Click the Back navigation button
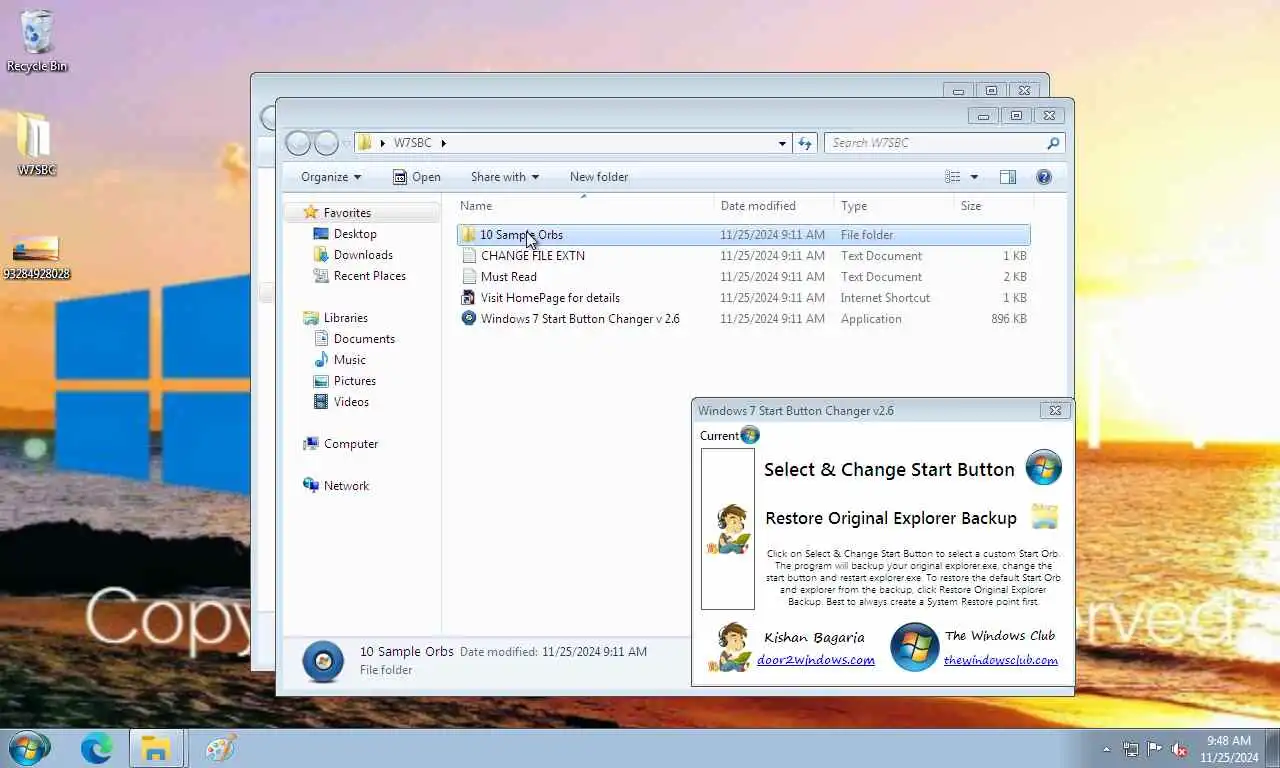1280x768 pixels. pyautogui.click(x=298, y=143)
